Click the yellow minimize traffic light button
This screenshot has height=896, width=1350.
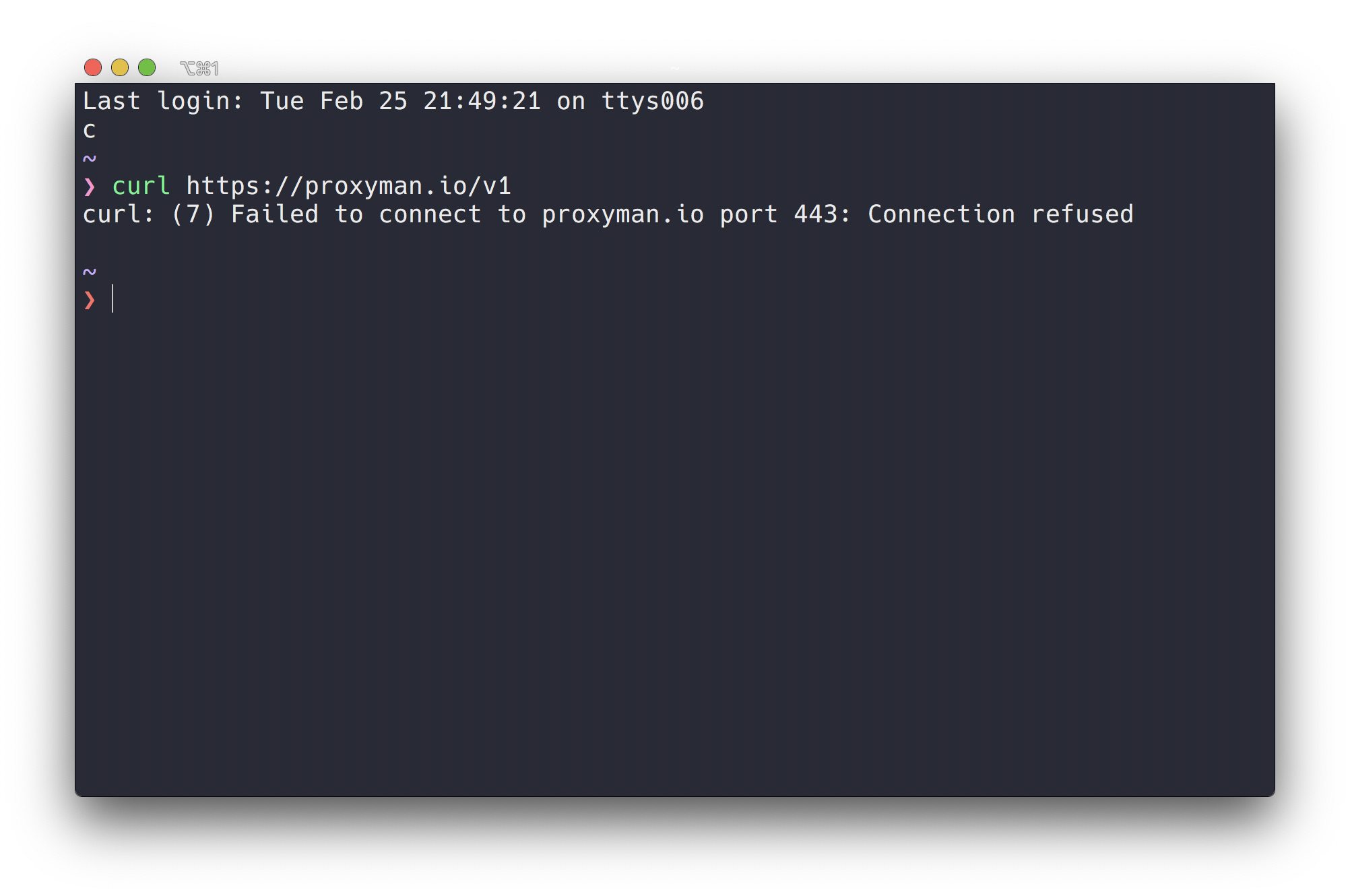121,67
